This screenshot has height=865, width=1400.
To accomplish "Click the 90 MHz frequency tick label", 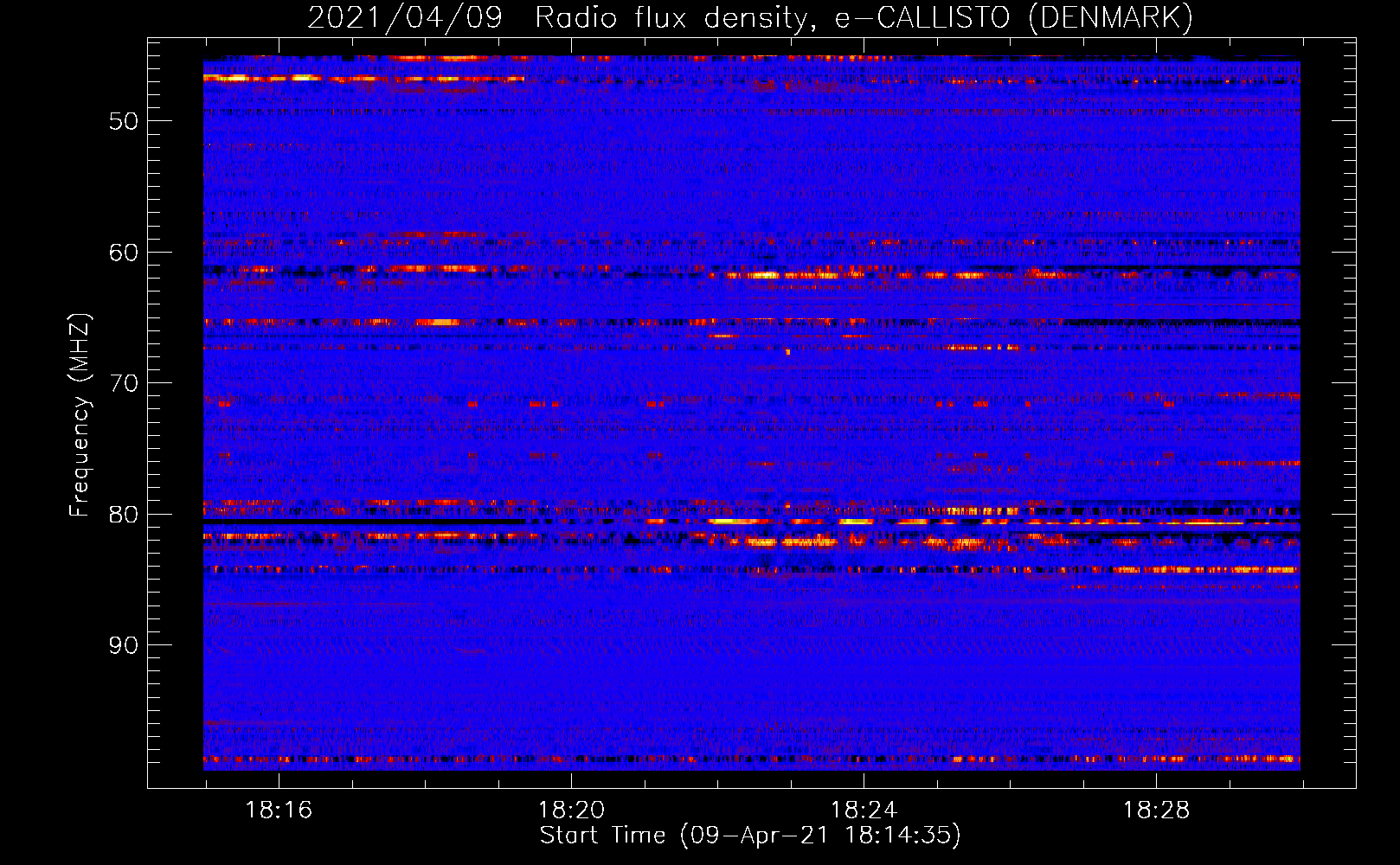I will [124, 645].
